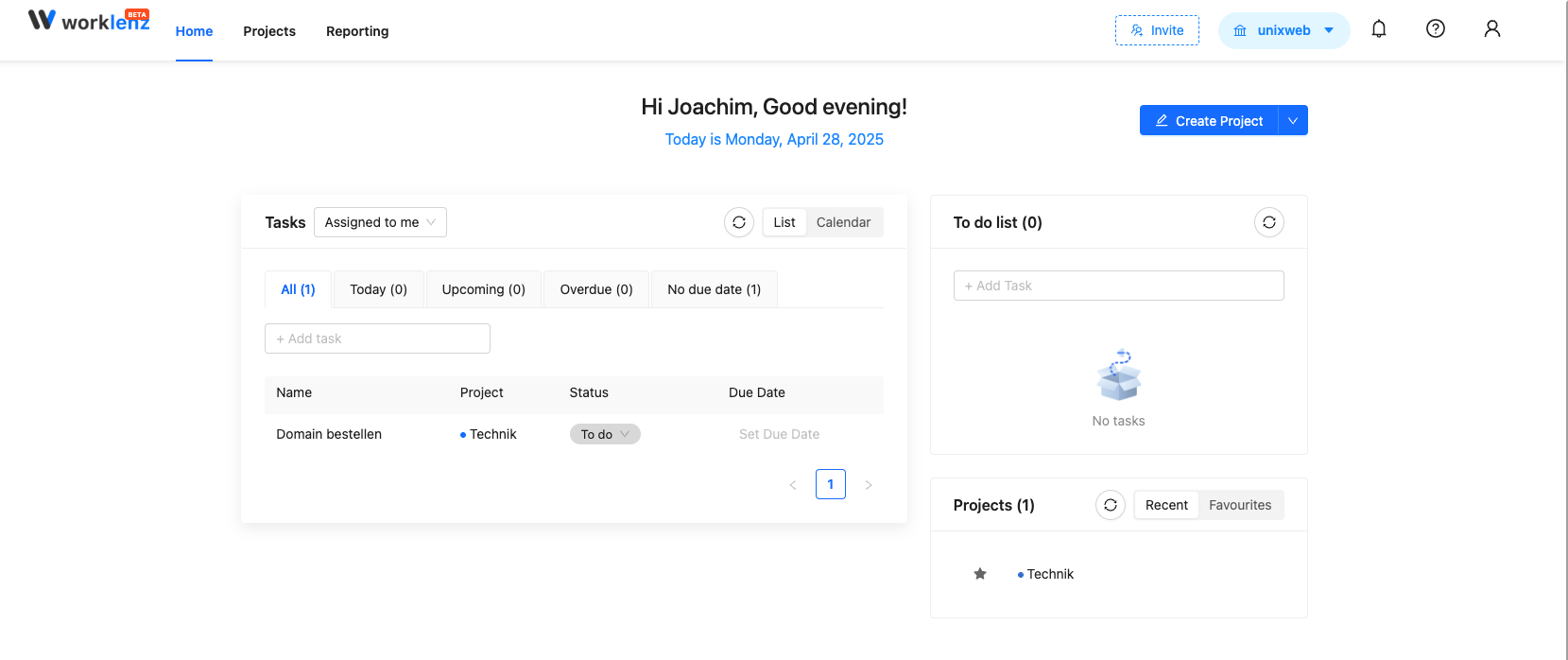Image resolution: width=1568 pixels, height=660 pixels.
Task: Expand Create Project dropdown arrow
Action: click(1293, 120)
